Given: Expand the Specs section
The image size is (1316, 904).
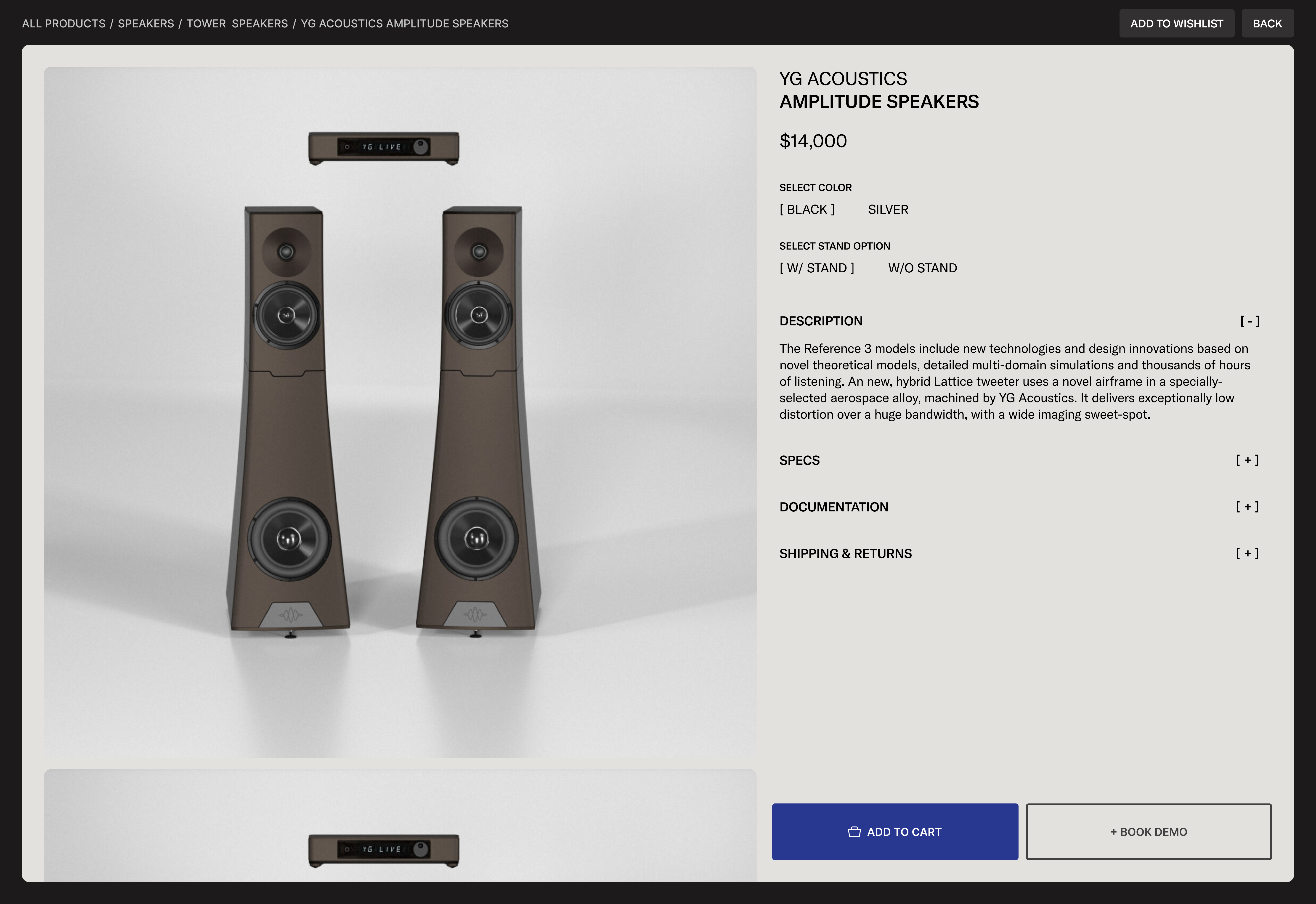Looking at the screenshot, I should (1247, 460).
